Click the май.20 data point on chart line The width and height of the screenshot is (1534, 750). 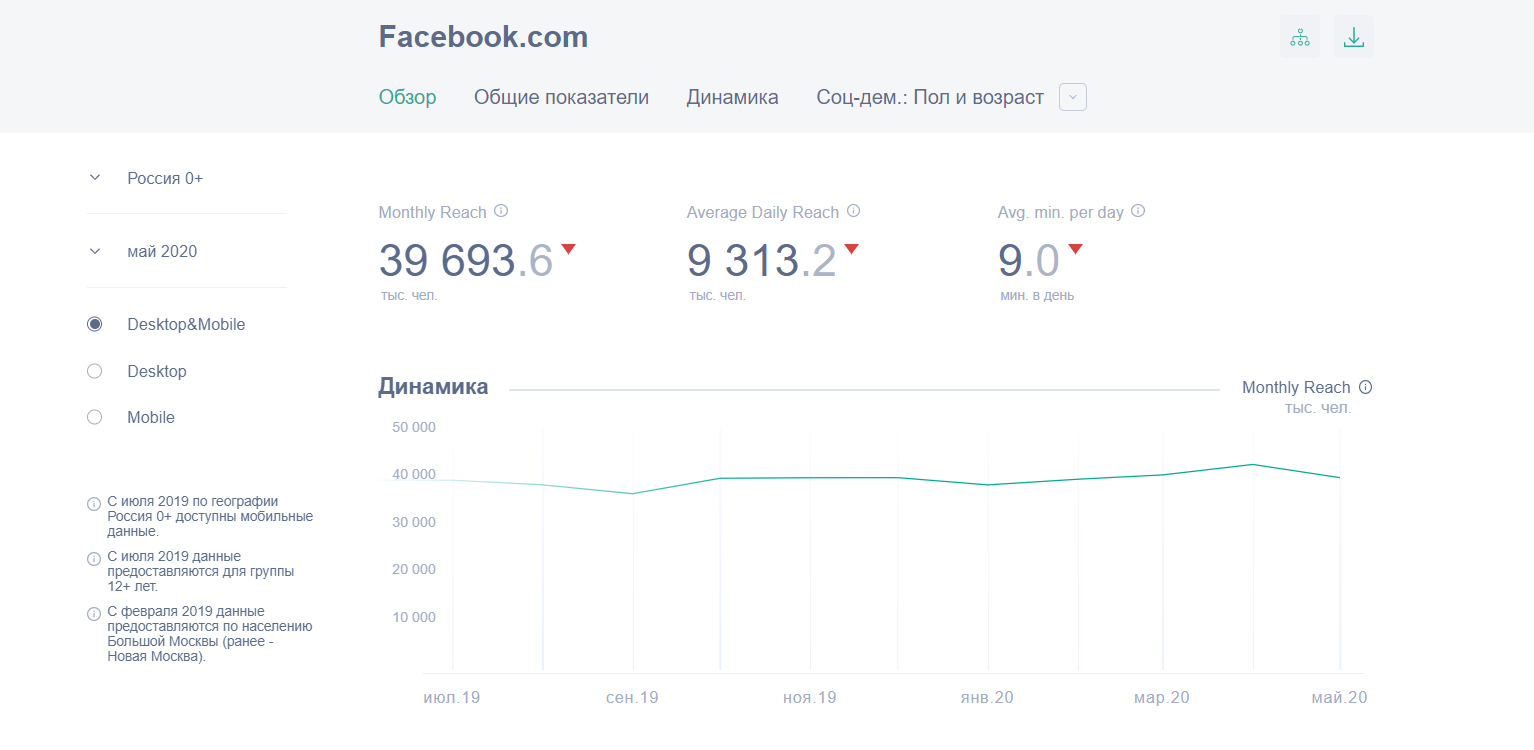pos(1339,478)
